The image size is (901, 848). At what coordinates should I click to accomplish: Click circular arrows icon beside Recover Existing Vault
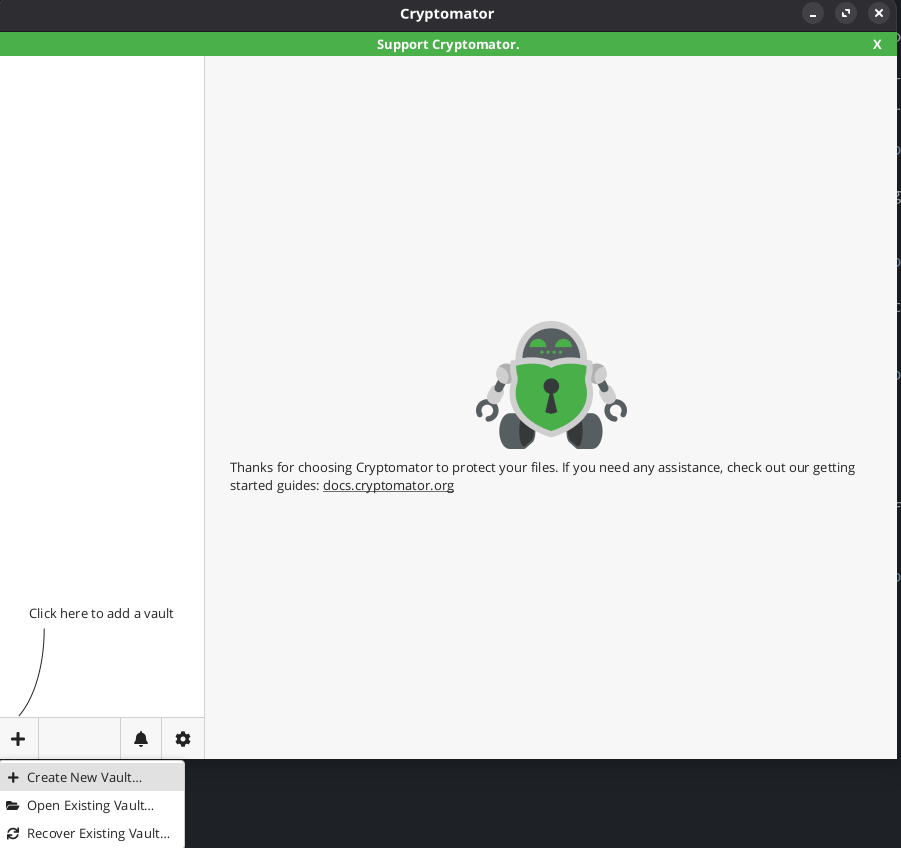[x=13, y=833]
